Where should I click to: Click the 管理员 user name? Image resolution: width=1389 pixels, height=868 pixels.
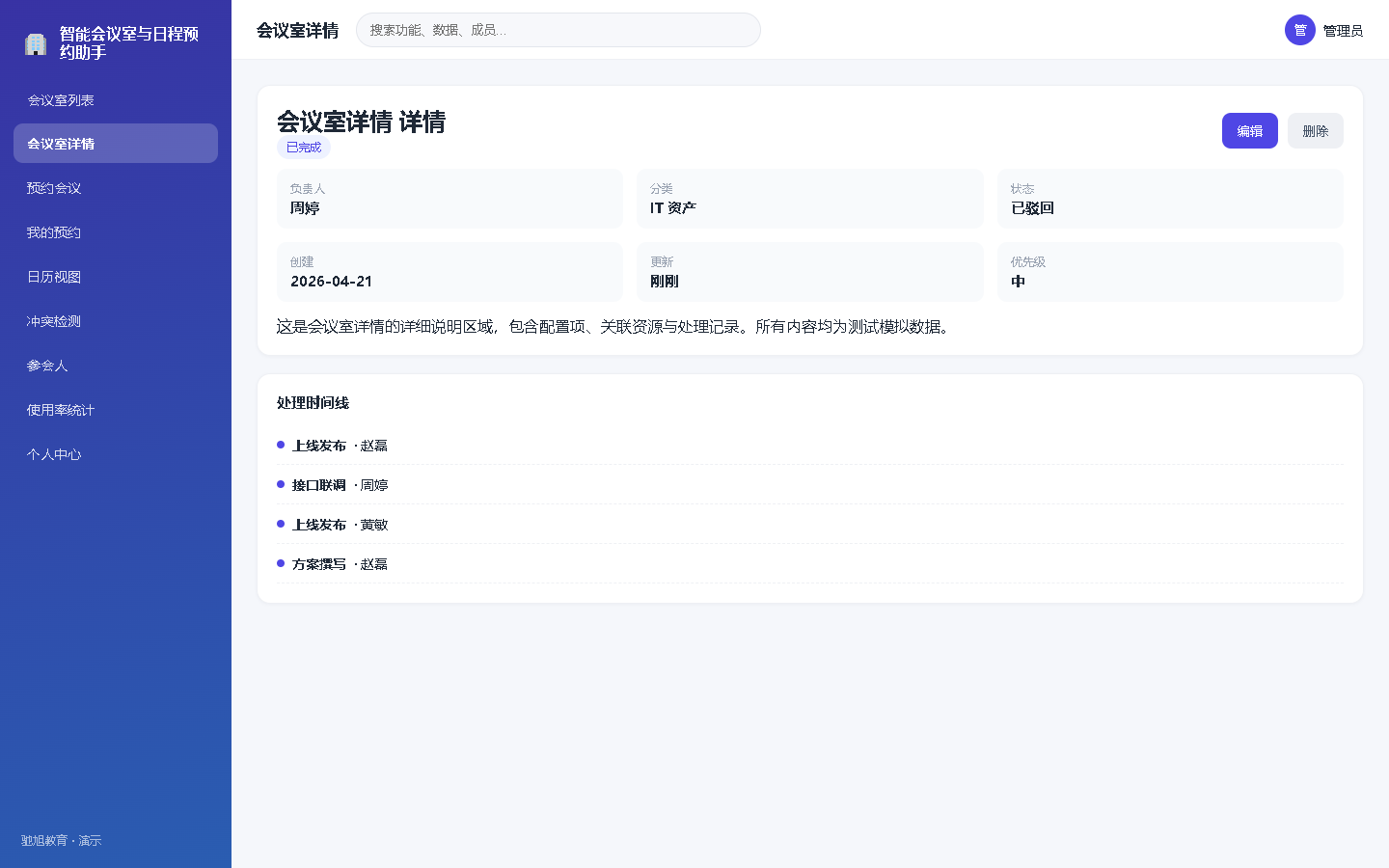(x=1343, y=31)
